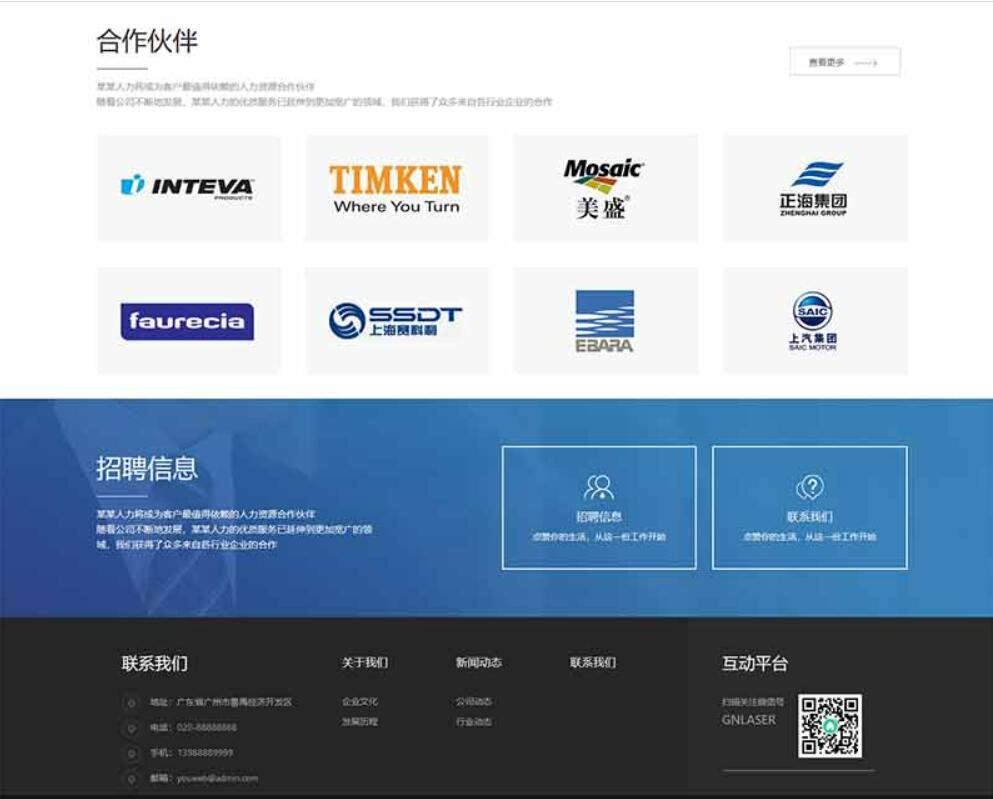Click the WeChat QR code image
This screenshot has height=799, width=993.
pos(830,726)
